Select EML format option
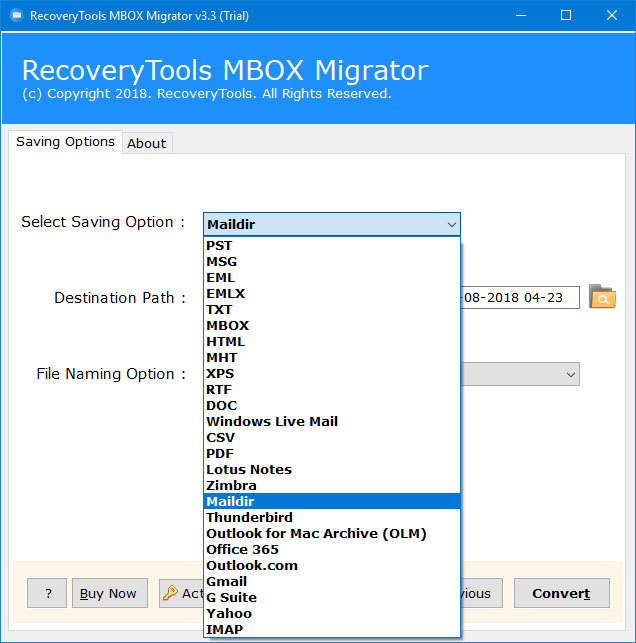Image resolution: width=636 pixels, height=643 pixels. pos(332,278)
